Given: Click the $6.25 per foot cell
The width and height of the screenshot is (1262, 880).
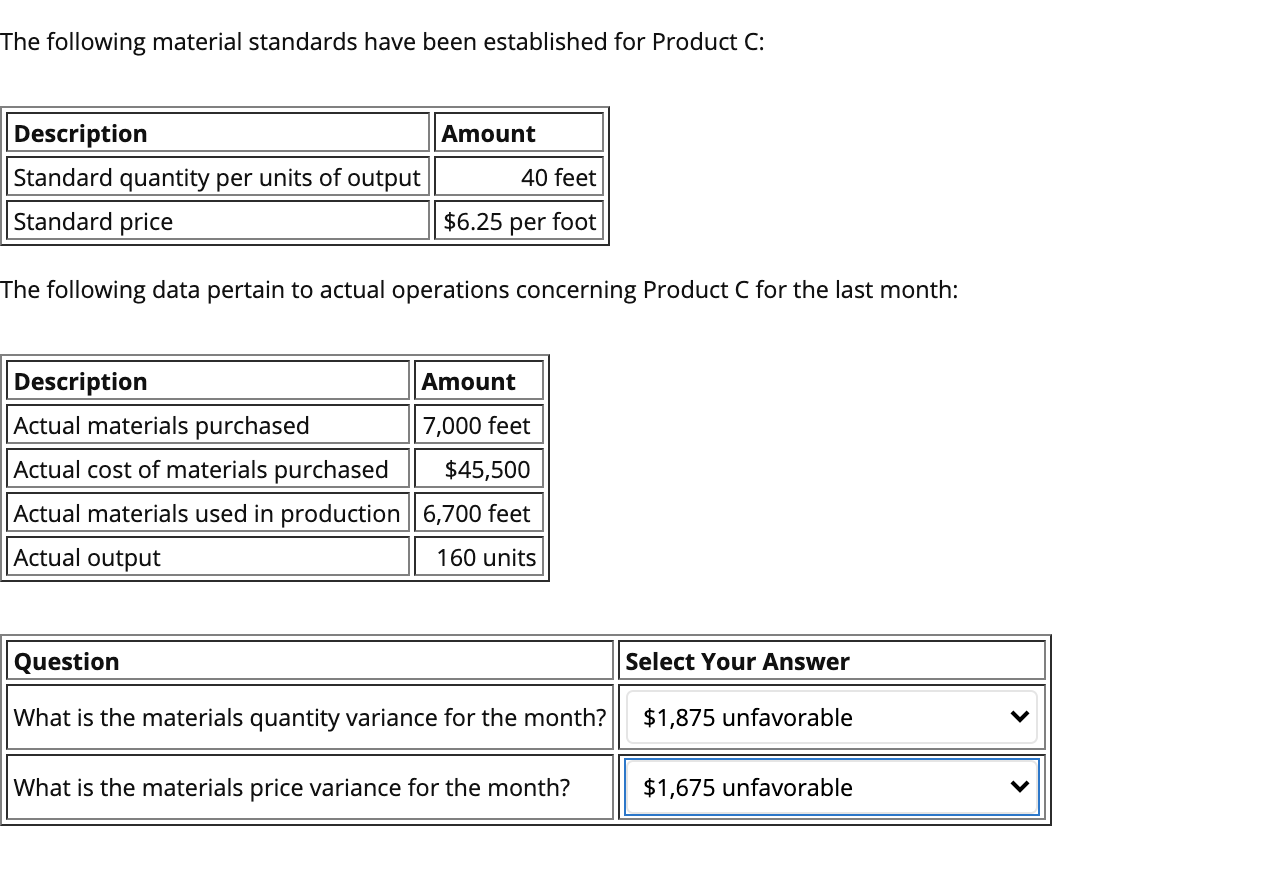Looking at the screenshot, I should pyautogui.click(x=519, y=221).
